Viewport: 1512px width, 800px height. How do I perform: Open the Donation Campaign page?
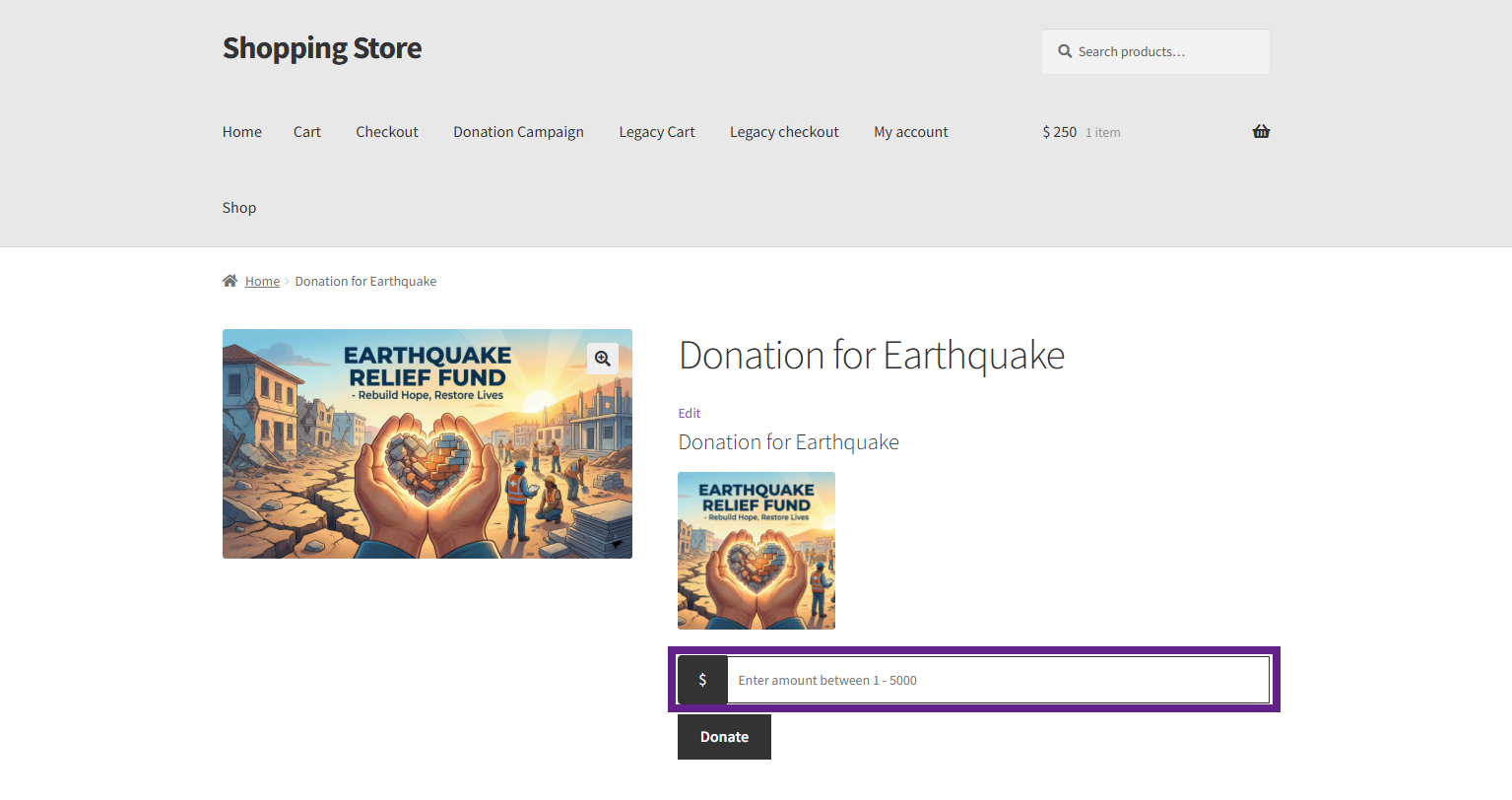[518, 132]
